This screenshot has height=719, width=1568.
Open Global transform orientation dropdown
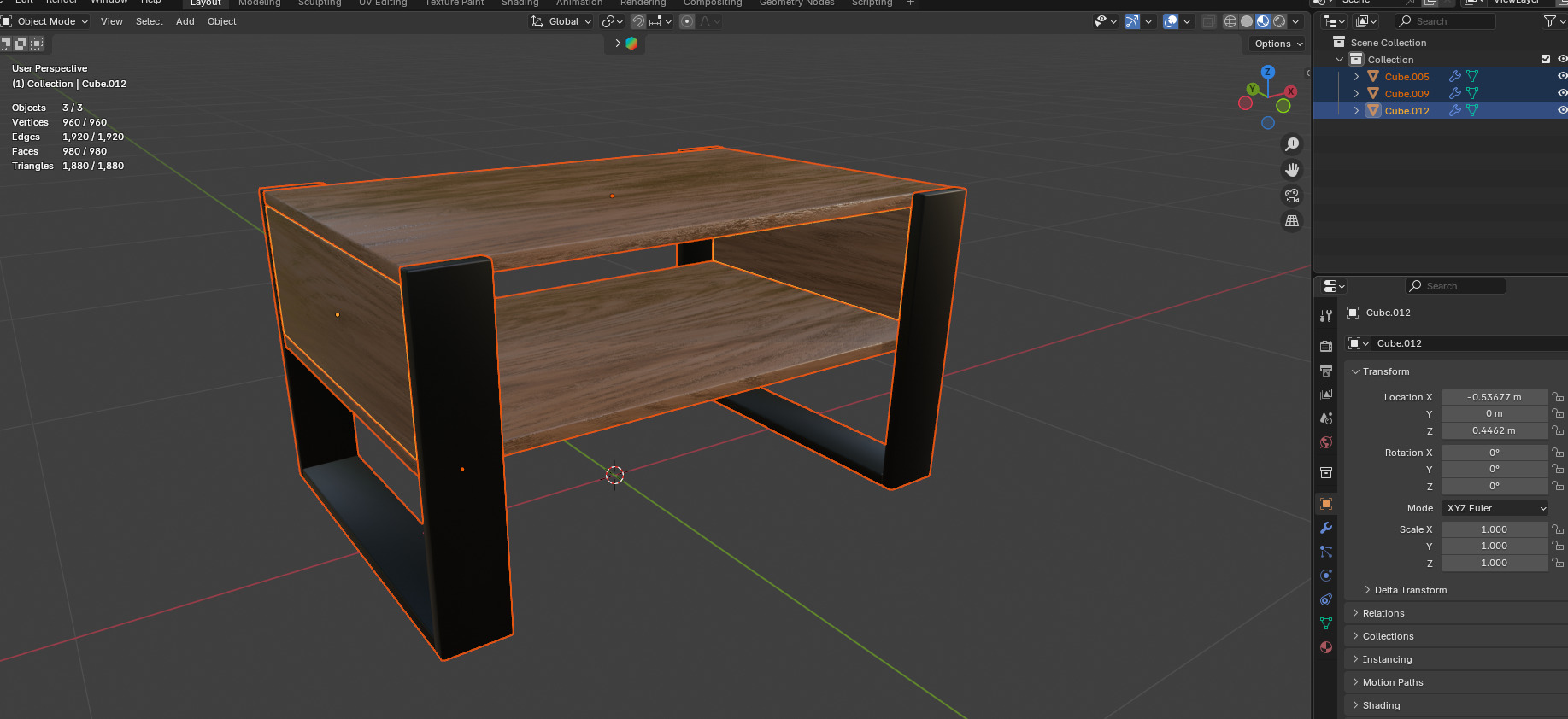(x=561, y=21)
